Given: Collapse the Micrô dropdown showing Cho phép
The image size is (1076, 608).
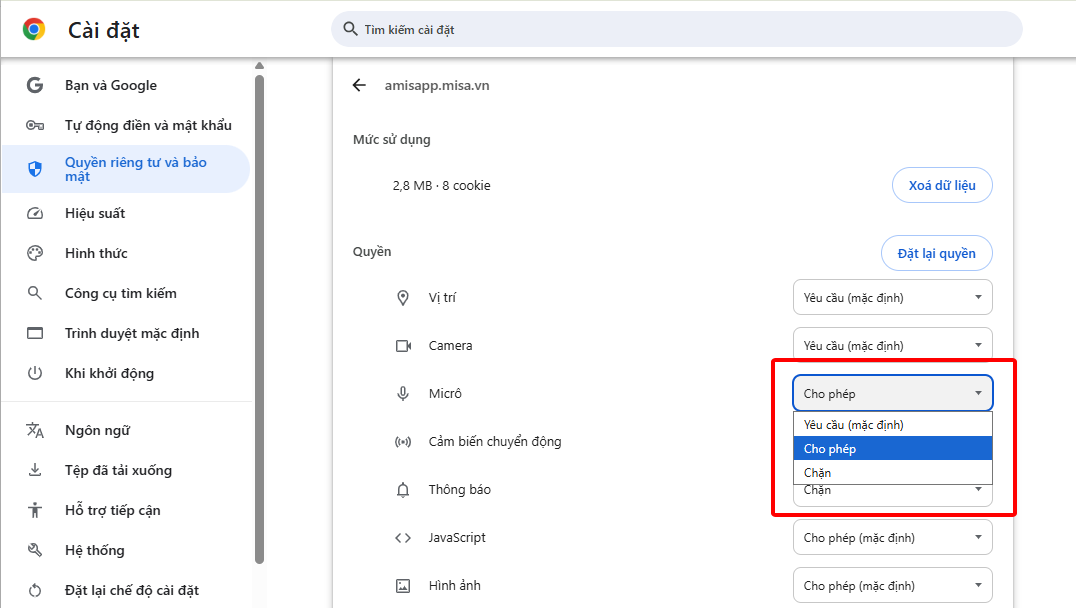Looking at the screenshot, I should [x=893, y=393].
